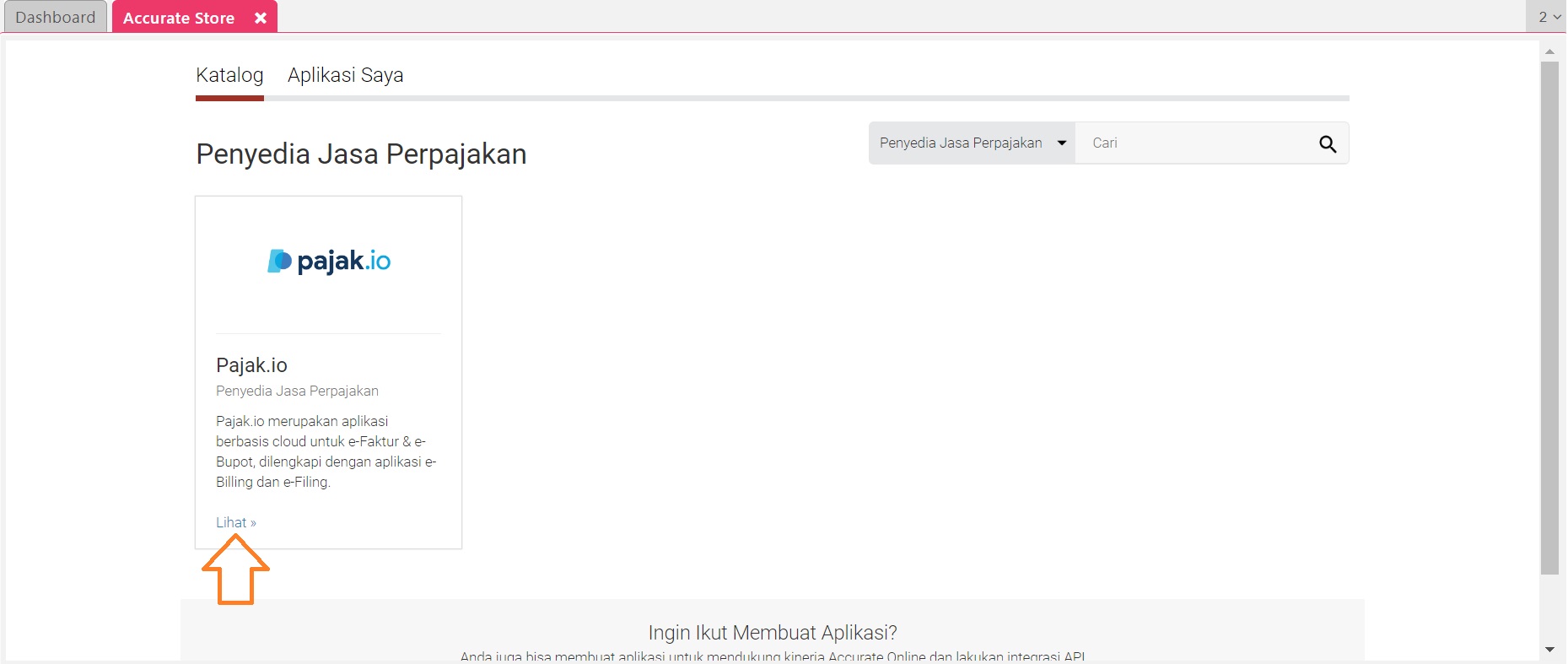Click the Penyedia Jasa Perpajakan subtitle under Pajak.io
Screen dimensions: 1568x664
pos(297,391)
